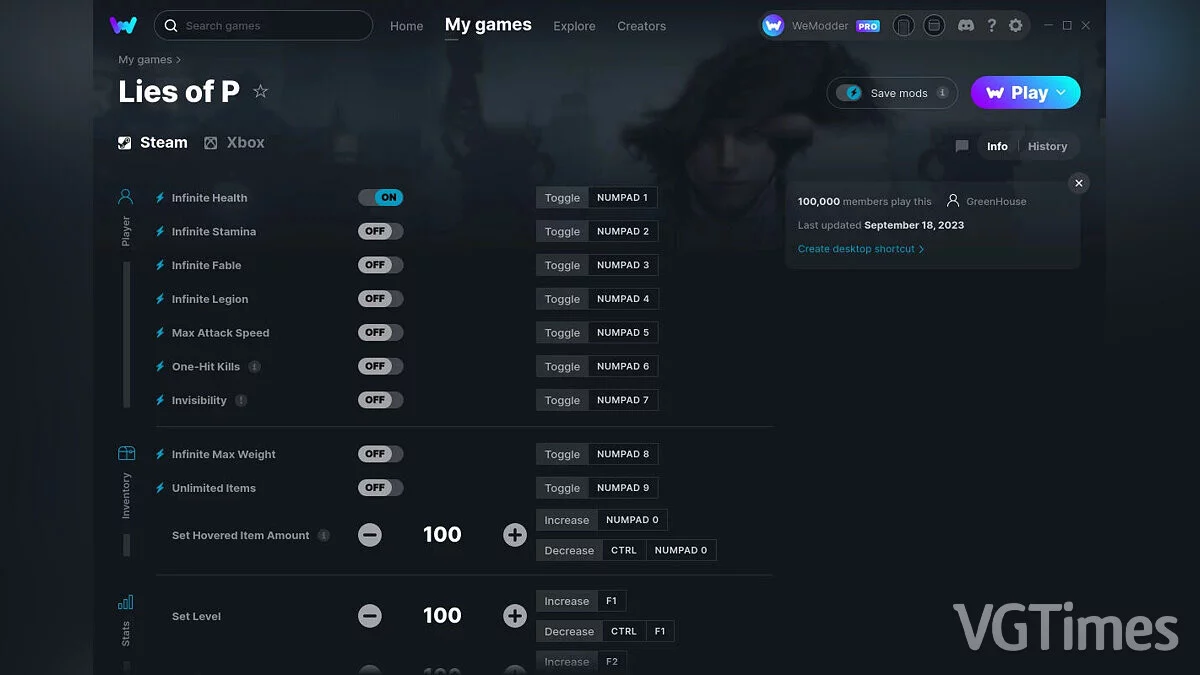
Task: Open the Discord icon in header
Action: (966, 25)
